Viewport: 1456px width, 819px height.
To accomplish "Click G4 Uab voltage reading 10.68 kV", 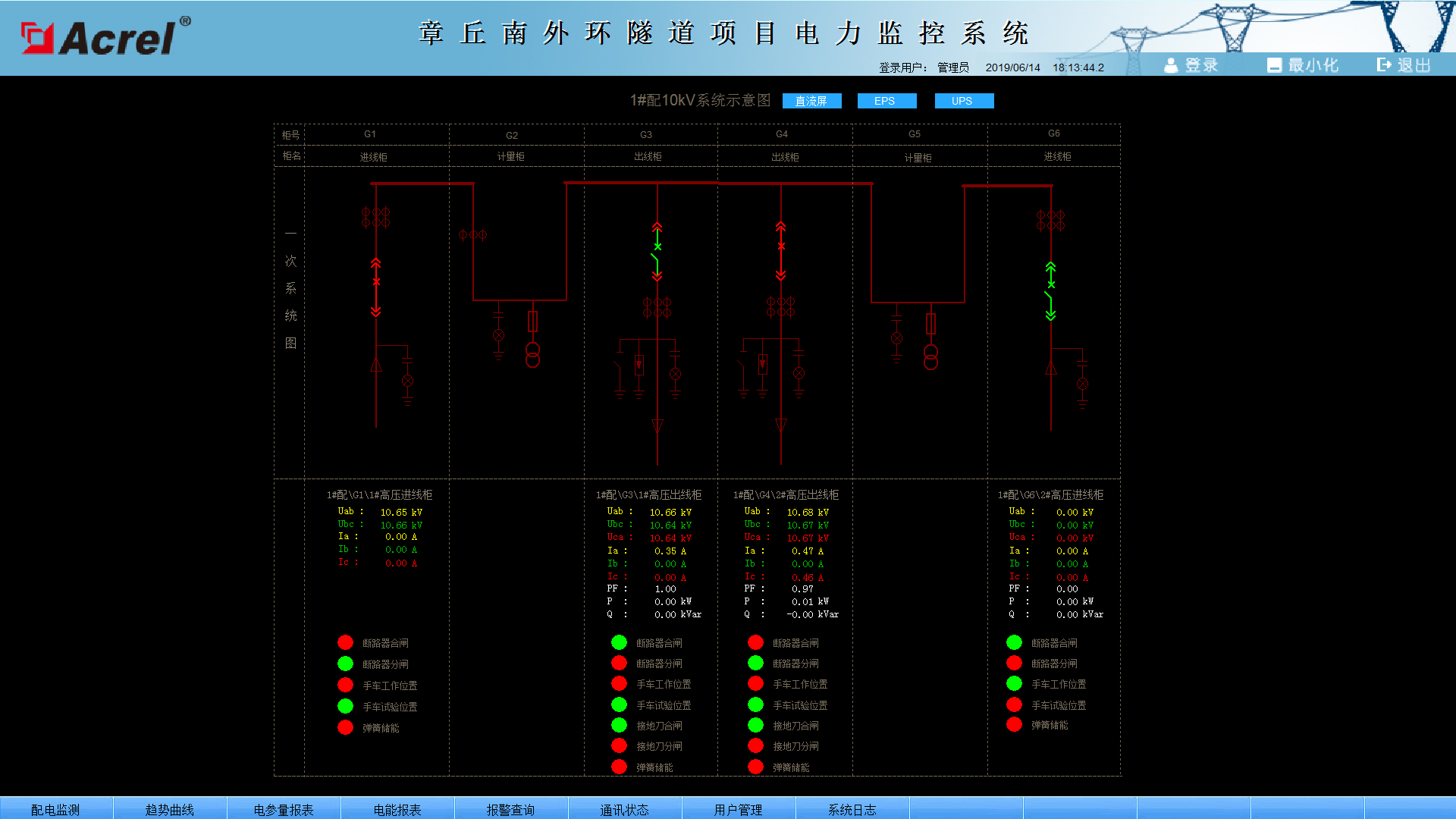I will pyautogui.click(x=808, y=513).
